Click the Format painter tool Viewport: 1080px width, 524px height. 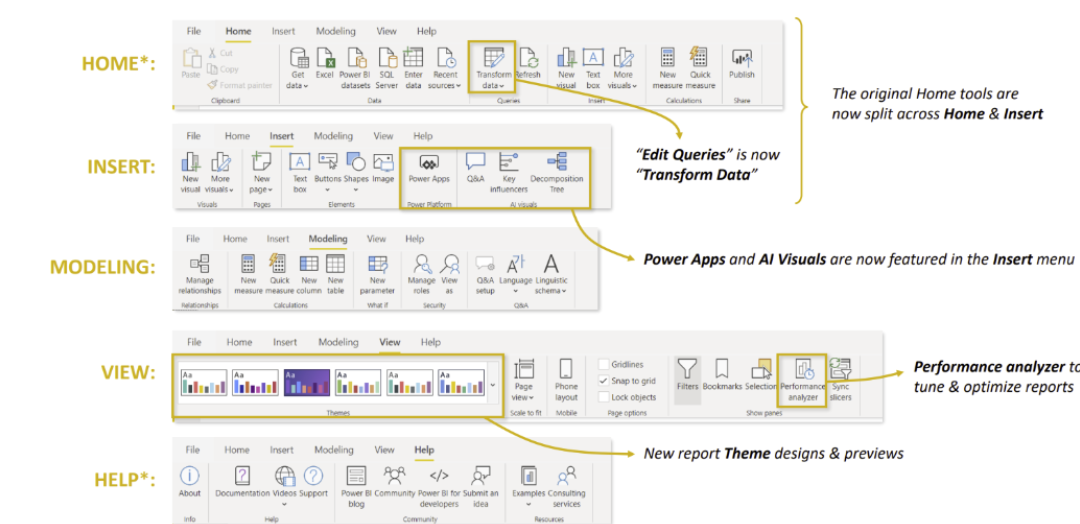coord(239,85)
